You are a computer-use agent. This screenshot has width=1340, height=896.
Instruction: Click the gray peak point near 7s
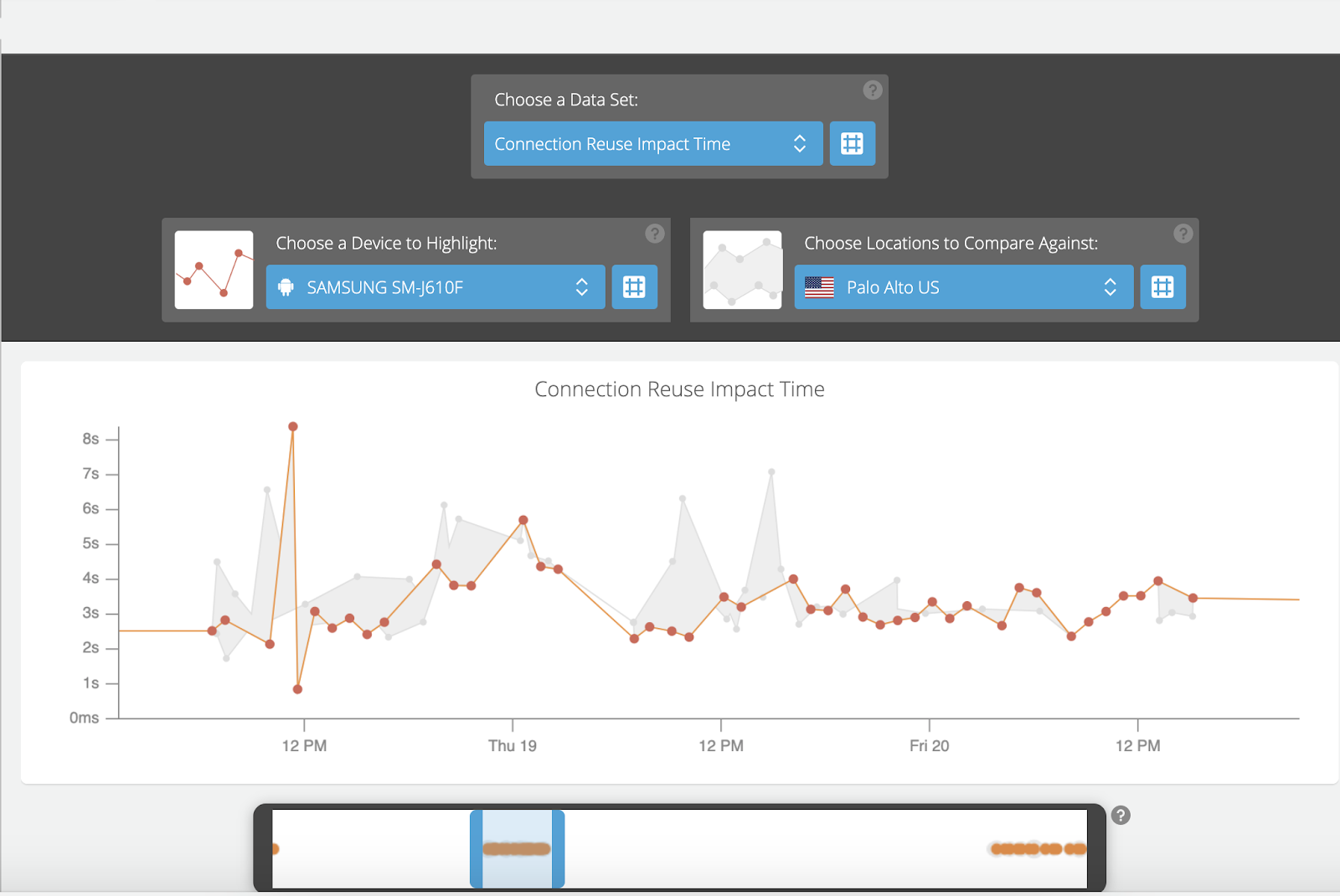point(771,472)
